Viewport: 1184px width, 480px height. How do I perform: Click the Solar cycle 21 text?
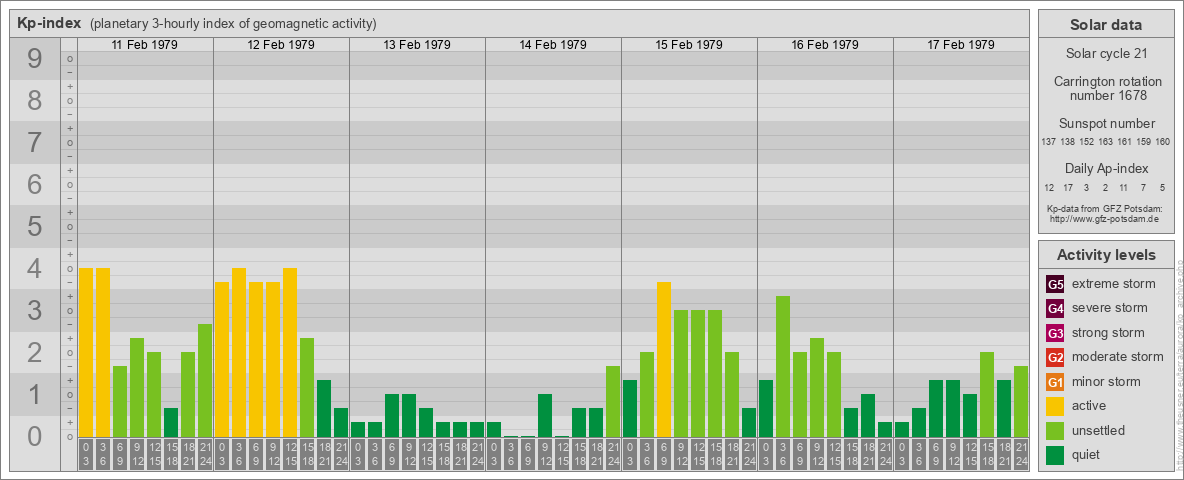1106,54
